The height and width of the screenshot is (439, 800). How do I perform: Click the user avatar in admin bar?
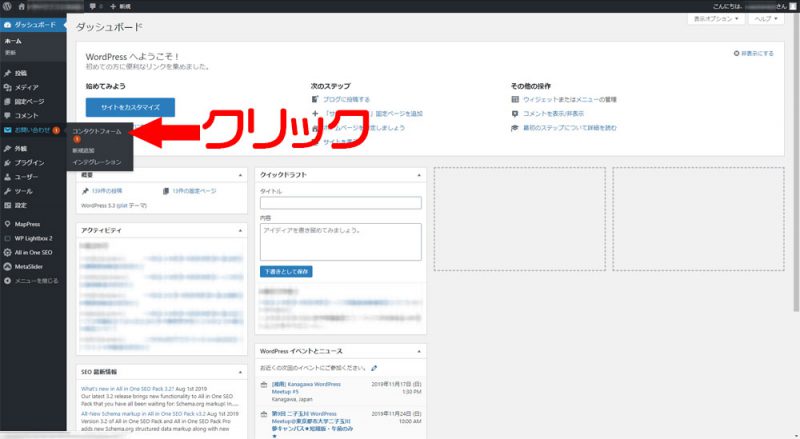[792, 6]
